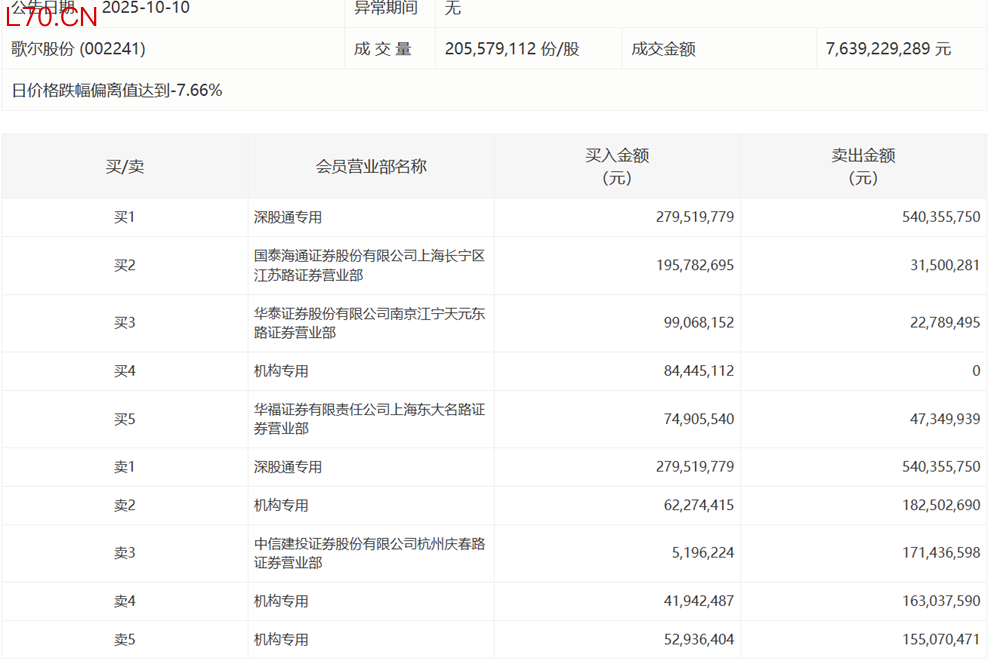1000x664 pixels.
Task: Click 深股通专用 in the 买1 row
Action: (x=288, y=217)
